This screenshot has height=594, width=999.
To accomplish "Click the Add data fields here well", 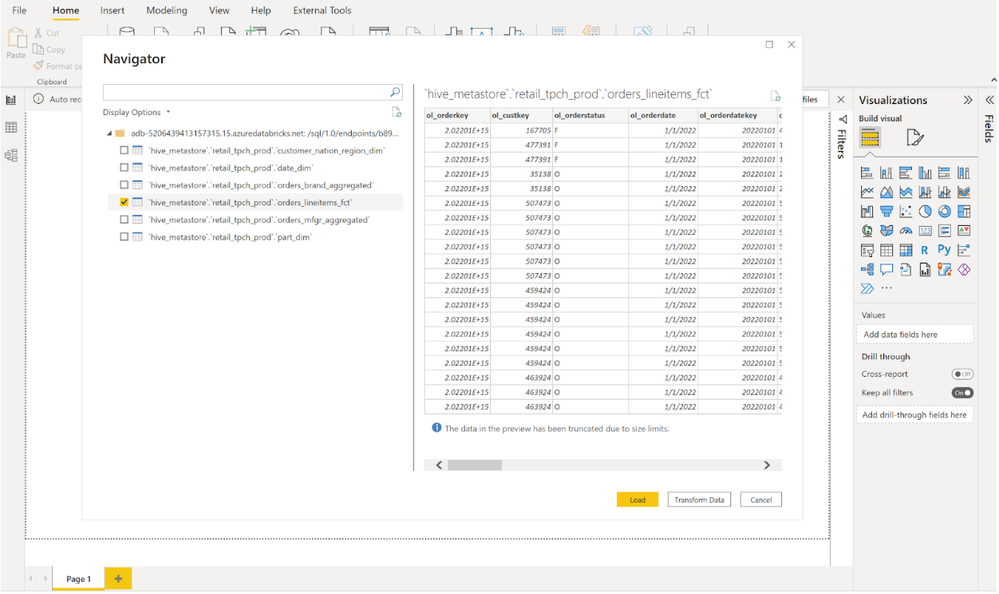I will [x=914, y=335].
